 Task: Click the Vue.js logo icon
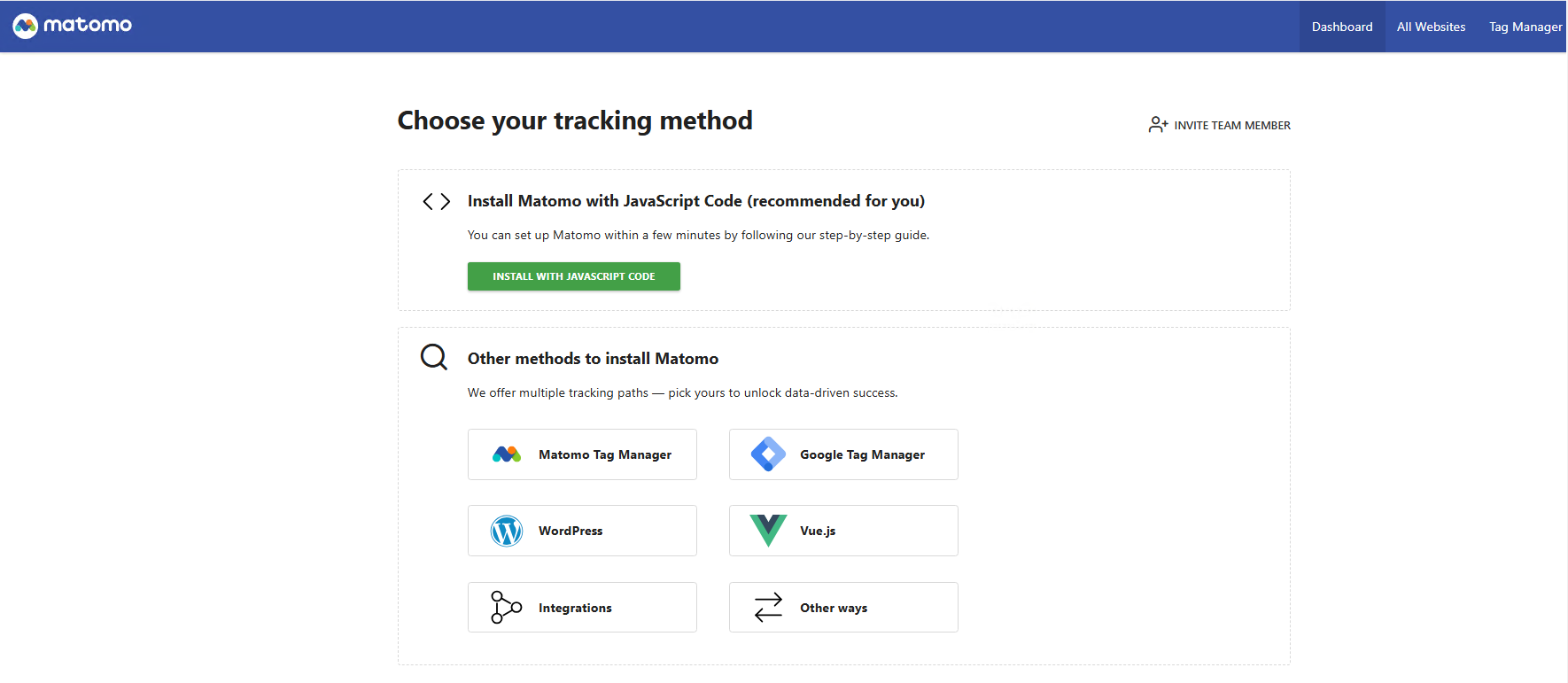pyautogui.click(x=768, y=531)
